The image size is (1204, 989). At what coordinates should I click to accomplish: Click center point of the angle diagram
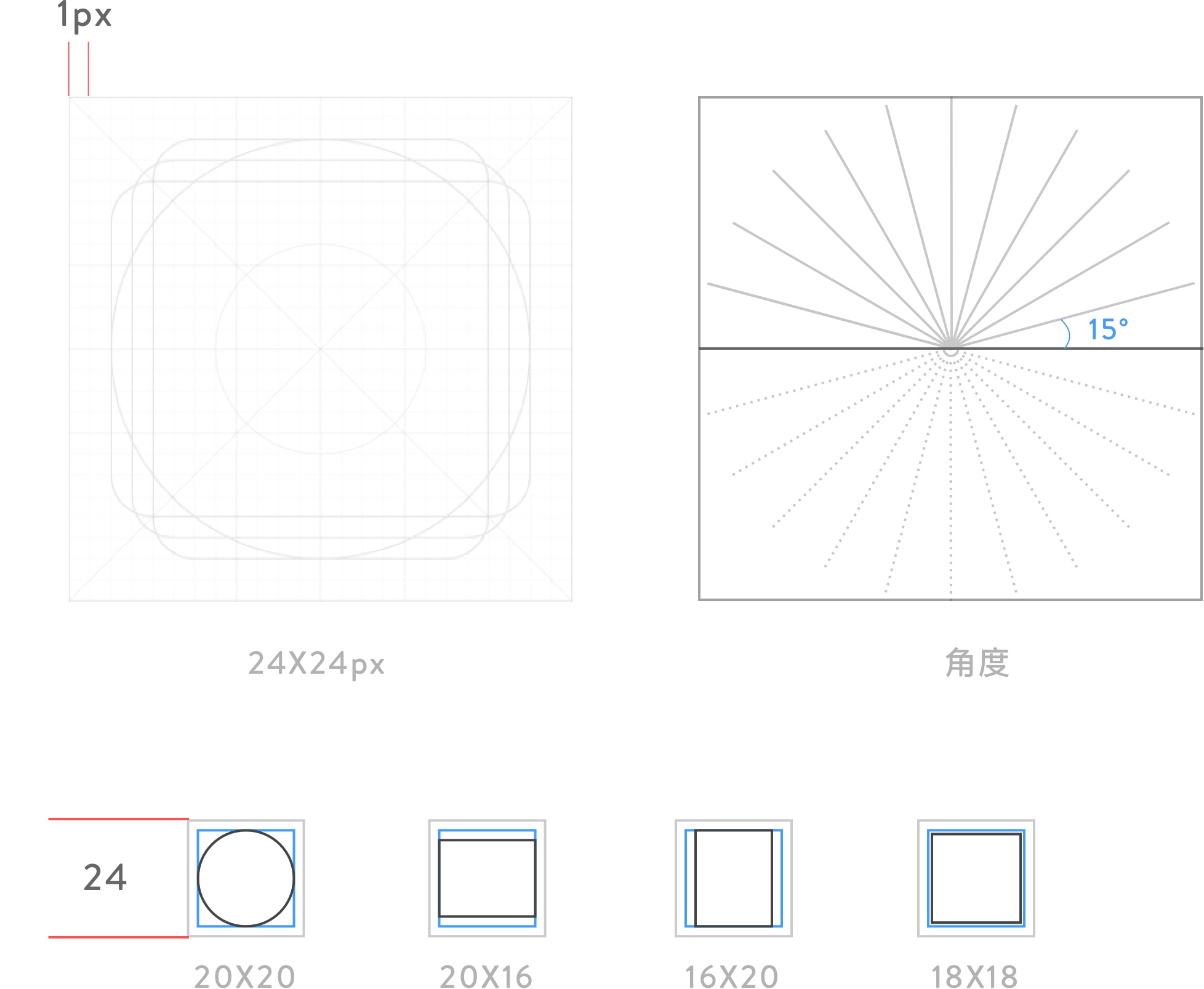tap(950, 349)
